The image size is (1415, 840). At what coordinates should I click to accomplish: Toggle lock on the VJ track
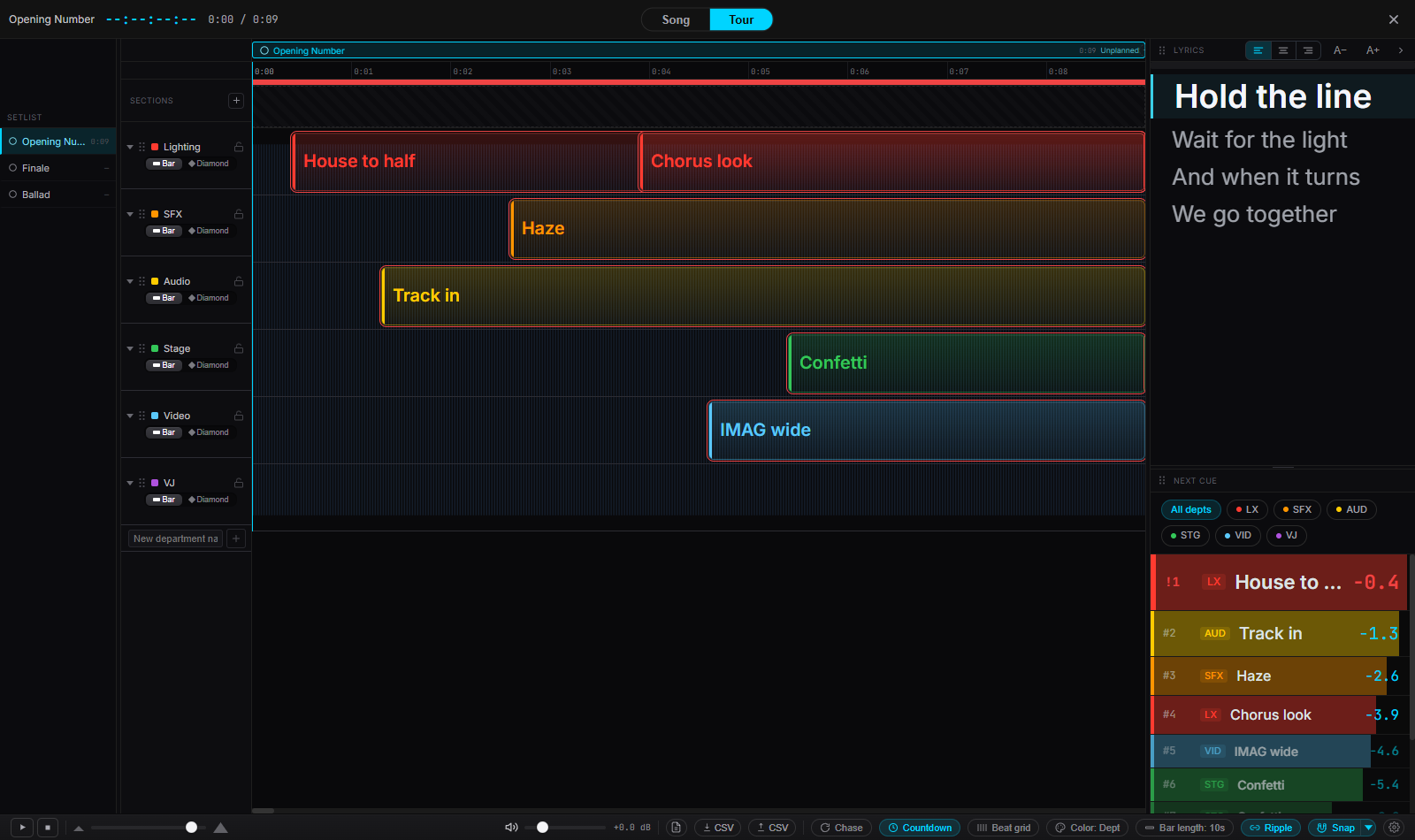239,483
